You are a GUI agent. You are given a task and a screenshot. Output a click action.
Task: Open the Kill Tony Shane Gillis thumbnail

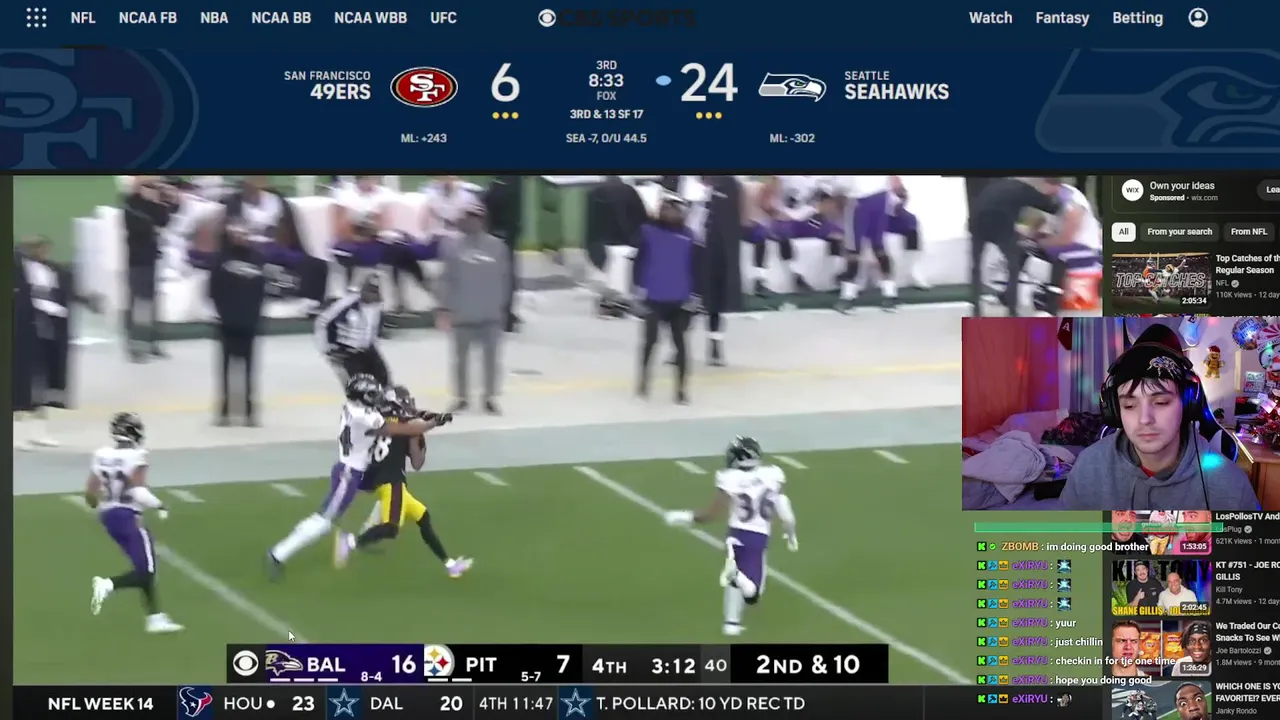1160,587
